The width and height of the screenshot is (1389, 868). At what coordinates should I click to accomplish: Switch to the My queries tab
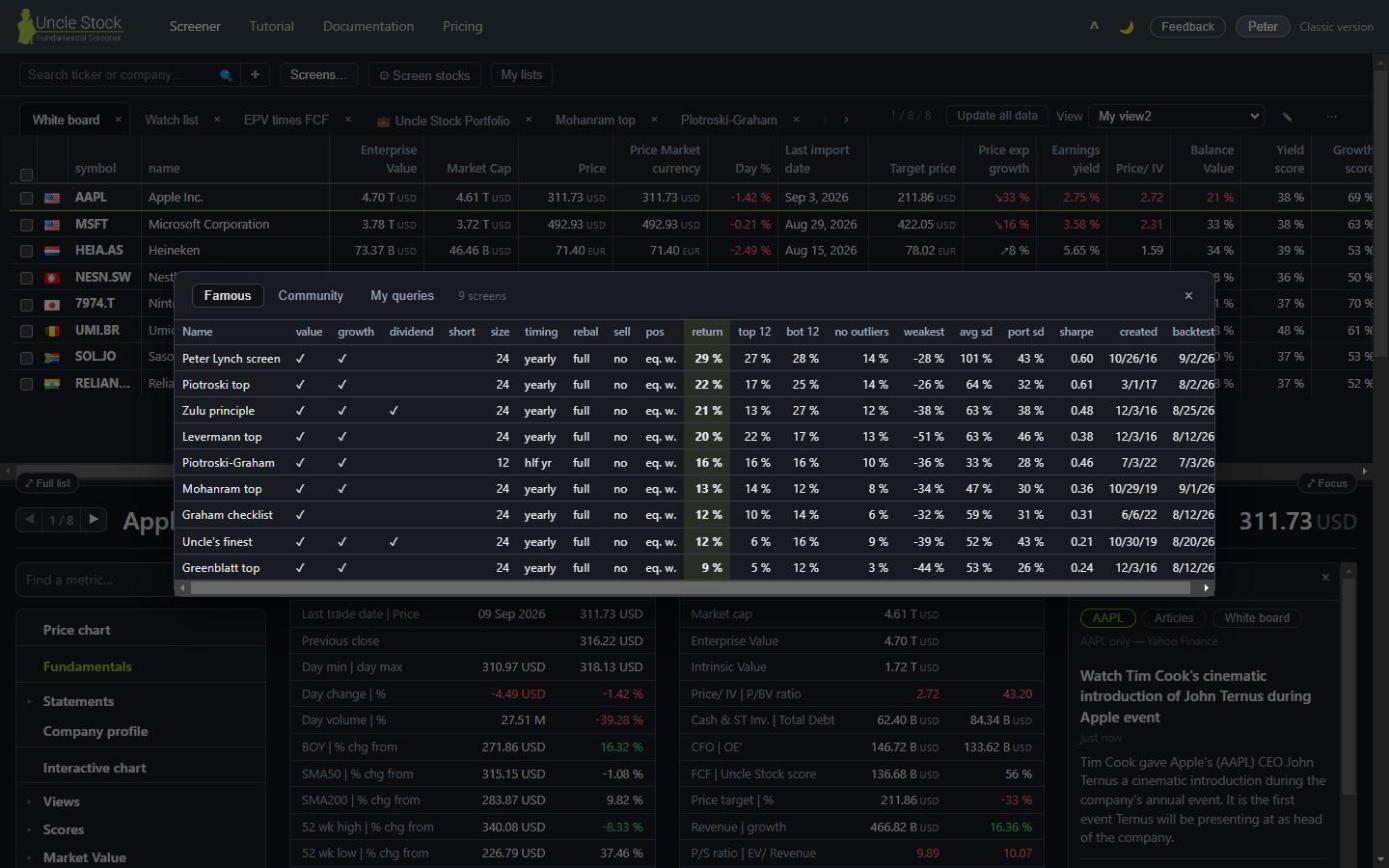tap(402, 295)
